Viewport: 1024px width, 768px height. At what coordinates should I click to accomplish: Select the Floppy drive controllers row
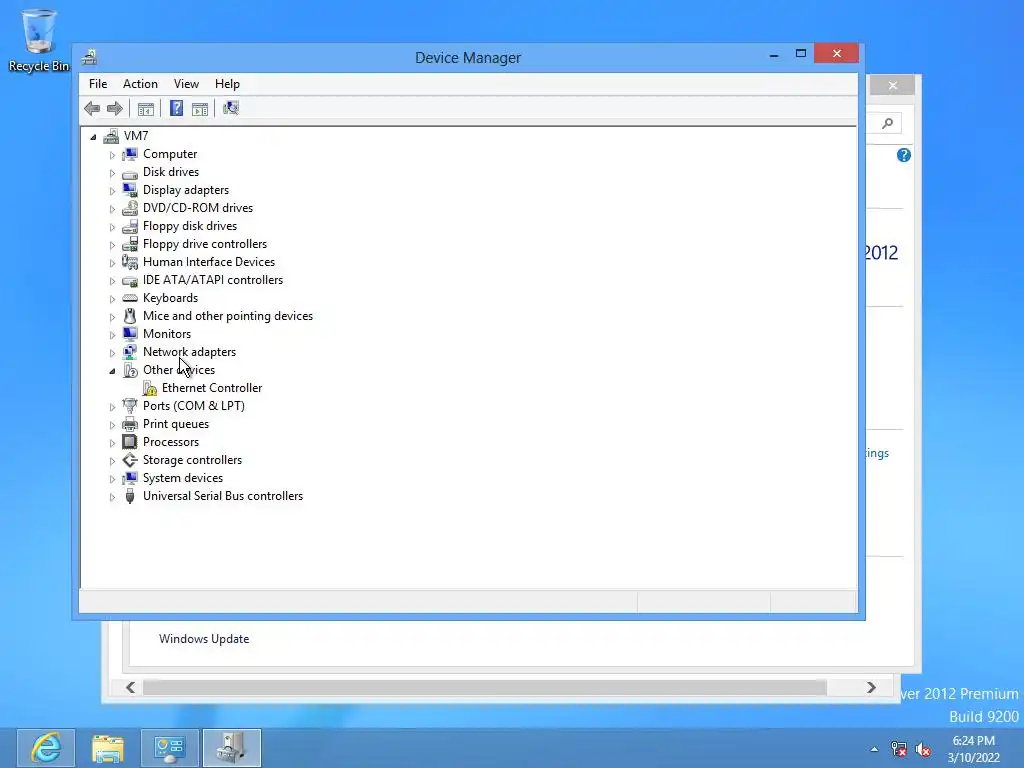coord(205,244)
